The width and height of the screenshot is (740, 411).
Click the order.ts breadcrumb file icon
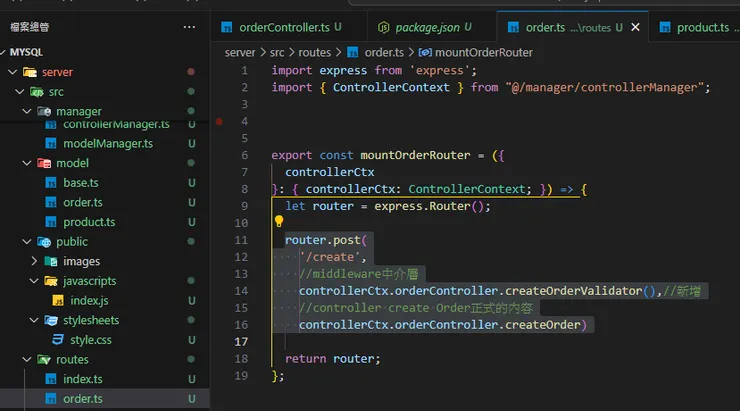click(x=353, y=52)
